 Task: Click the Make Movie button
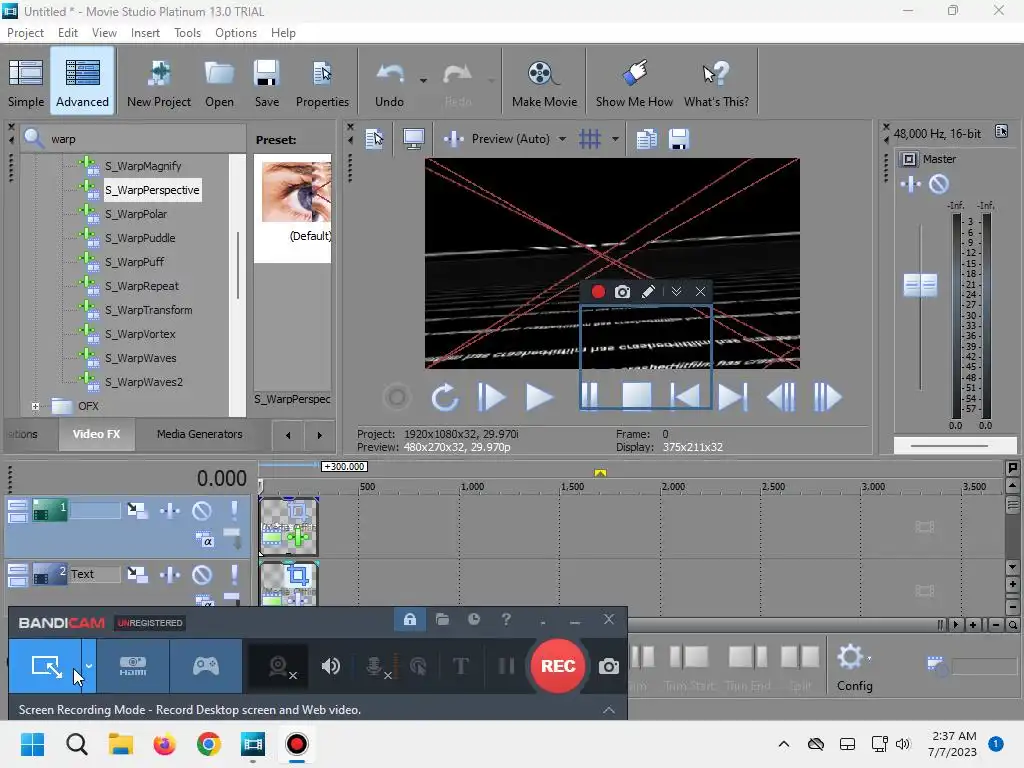pos(544,82)
